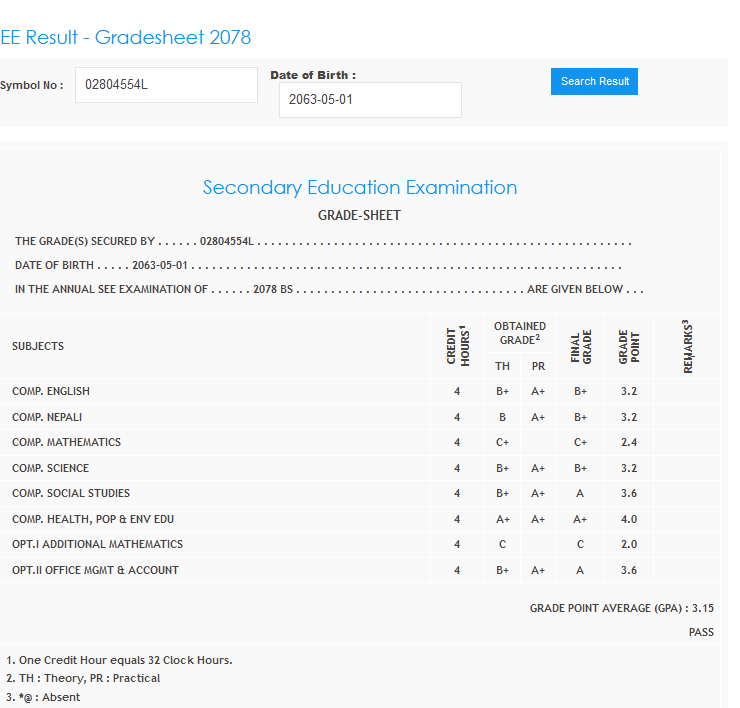Click OPT.I ADDITIONAL MATHEMATICS subject name
This screenshot has height=708, width=740.
[x=97, y=544]
